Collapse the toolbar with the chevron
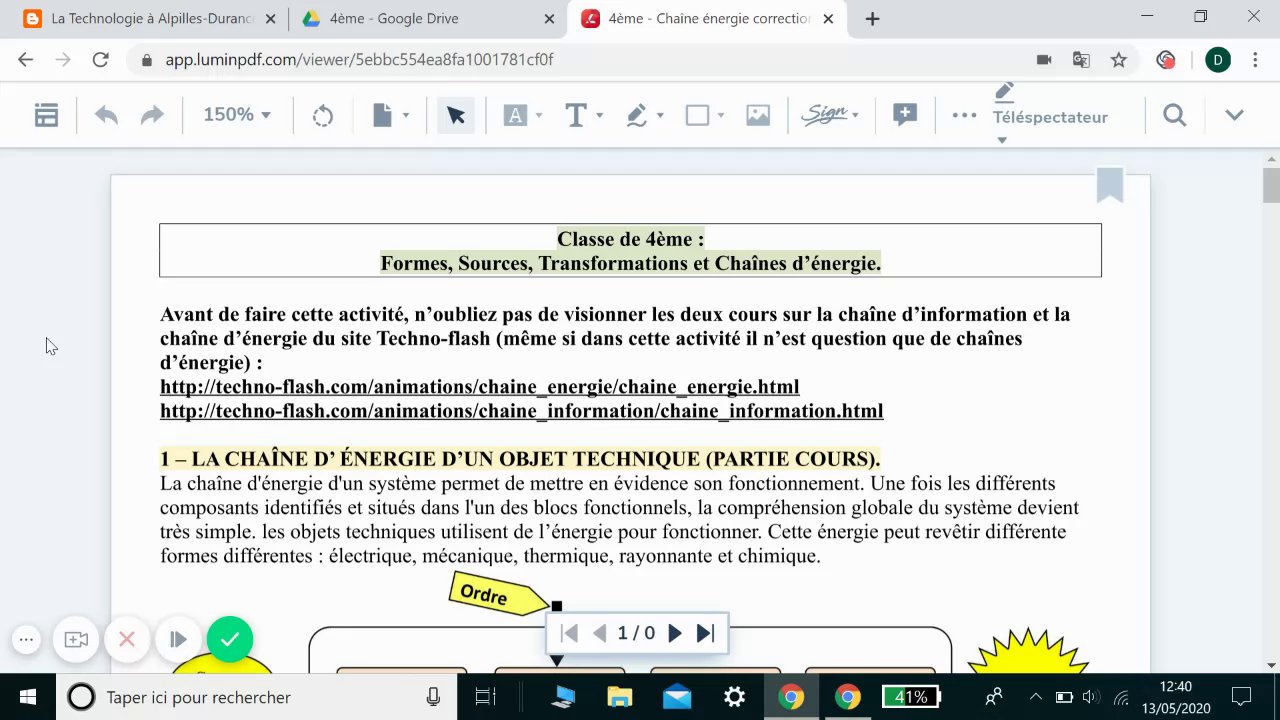1280x720 pixels. tap(1234, 116)
